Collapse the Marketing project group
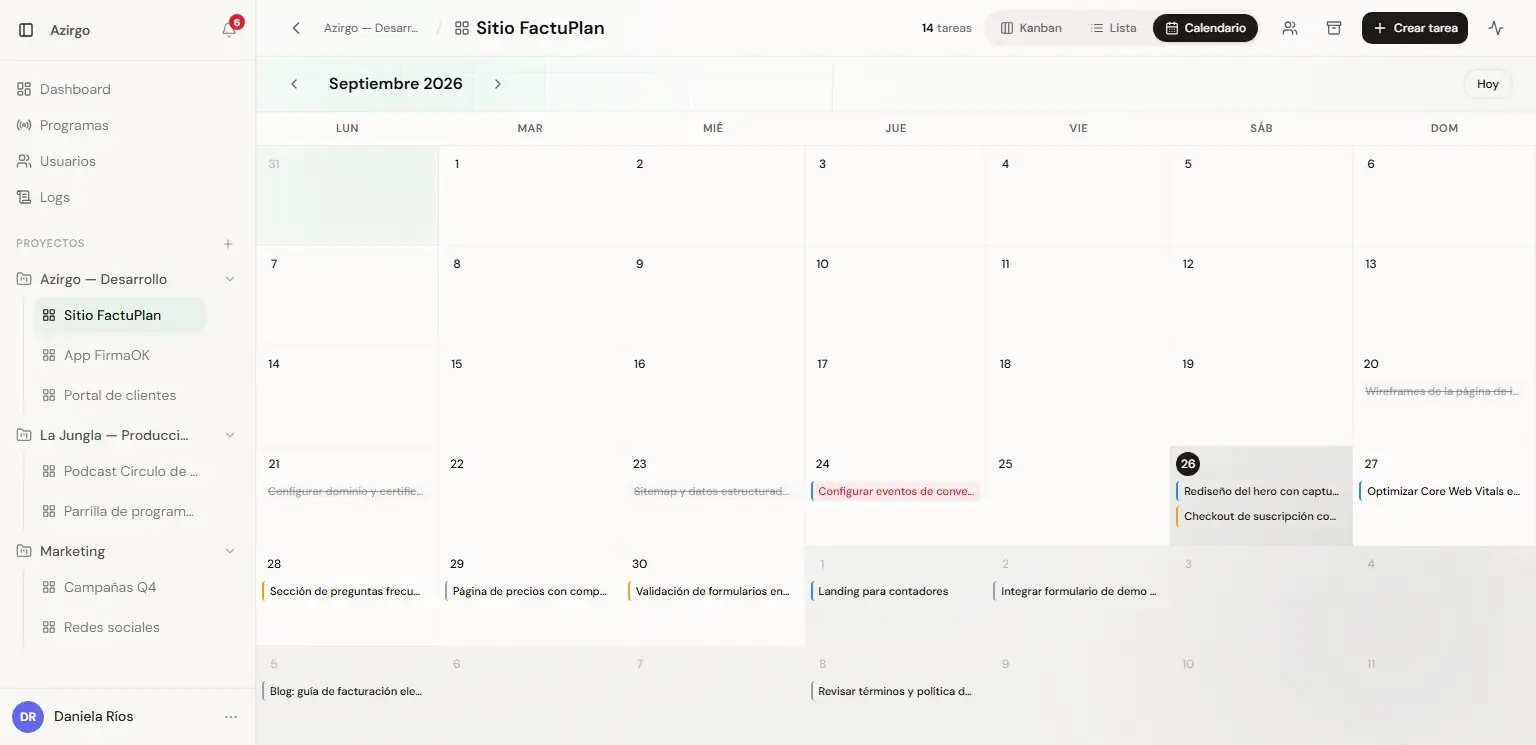This screenshot has height=745, width=1536. point(230,551)
